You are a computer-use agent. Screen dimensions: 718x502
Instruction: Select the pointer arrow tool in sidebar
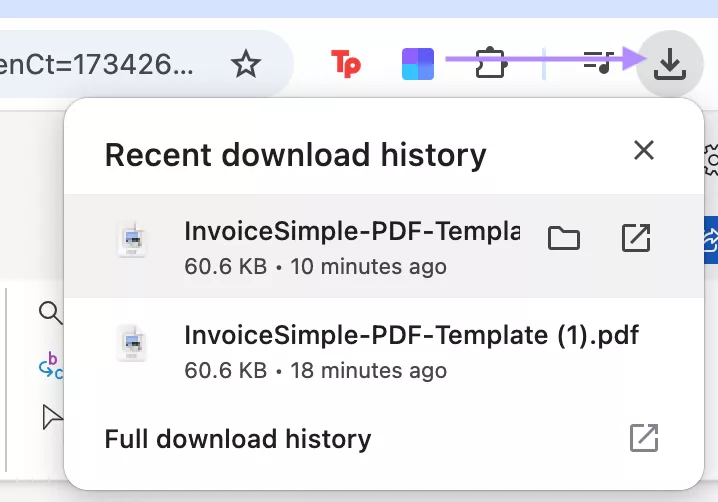tap(52, 417)
